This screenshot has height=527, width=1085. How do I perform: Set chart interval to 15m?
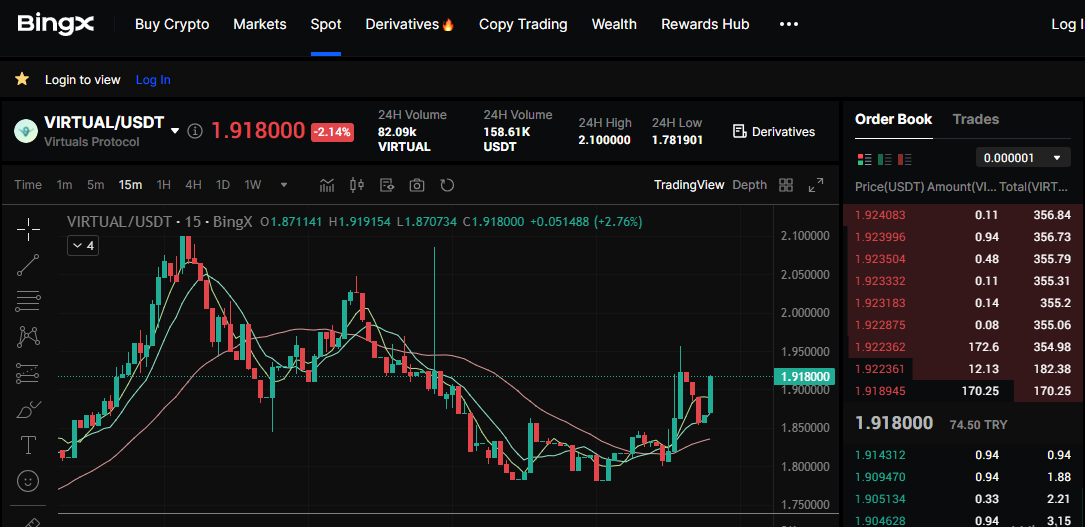[130, 185]
